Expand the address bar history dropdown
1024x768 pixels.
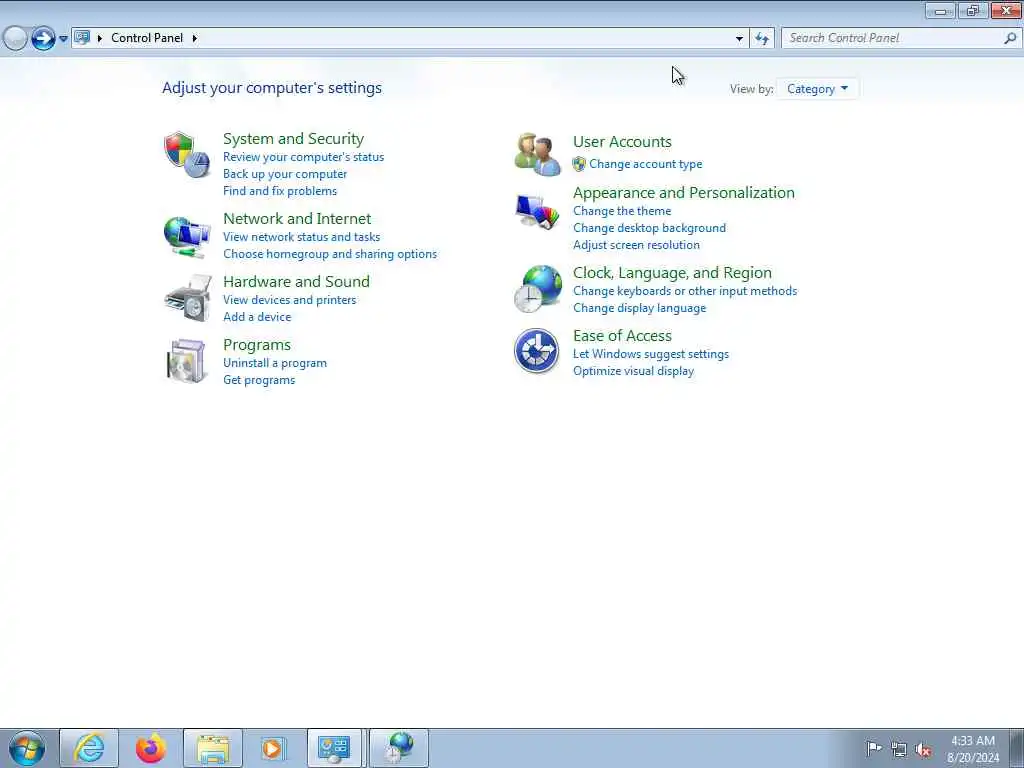click(x=739, y=39)
